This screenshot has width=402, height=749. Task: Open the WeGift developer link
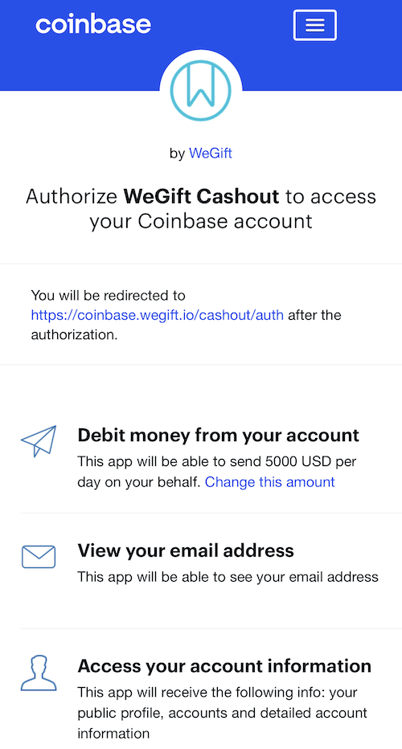pos(211,153)
